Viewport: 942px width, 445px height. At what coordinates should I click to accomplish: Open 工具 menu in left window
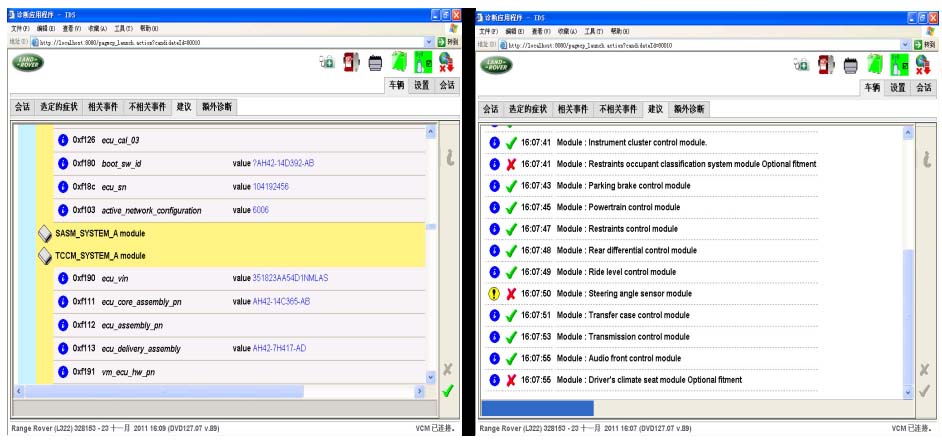tap(123, 28)
